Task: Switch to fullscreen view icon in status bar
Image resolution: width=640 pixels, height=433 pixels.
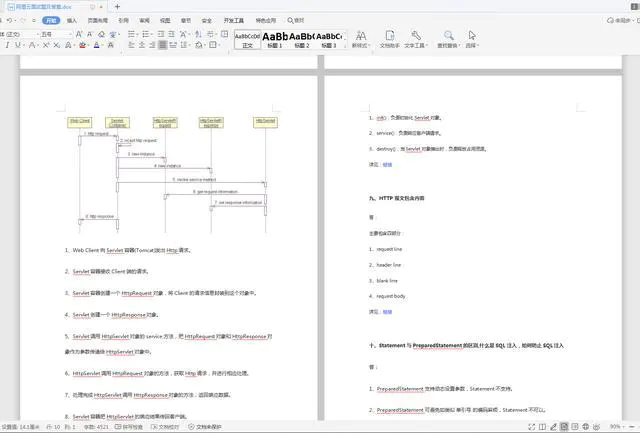Action: pos(531,427)
